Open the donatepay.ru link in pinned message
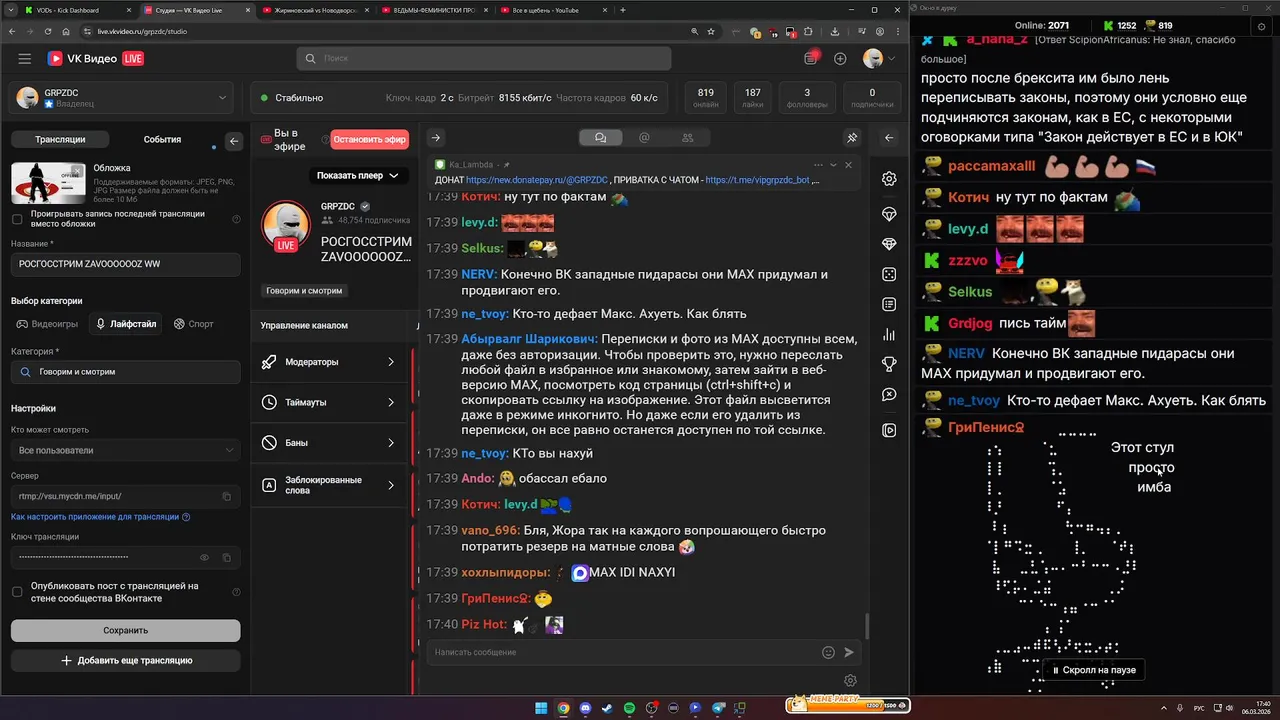Screen dimensions: 1280x720 click(x=536, y=180)
